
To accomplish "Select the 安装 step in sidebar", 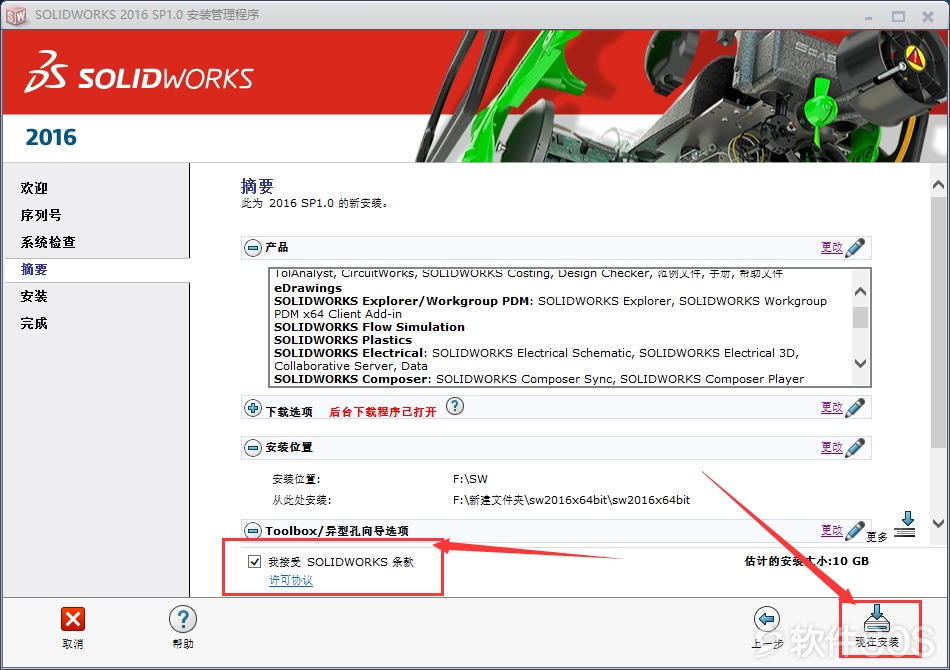I will [x=34, y=296].
